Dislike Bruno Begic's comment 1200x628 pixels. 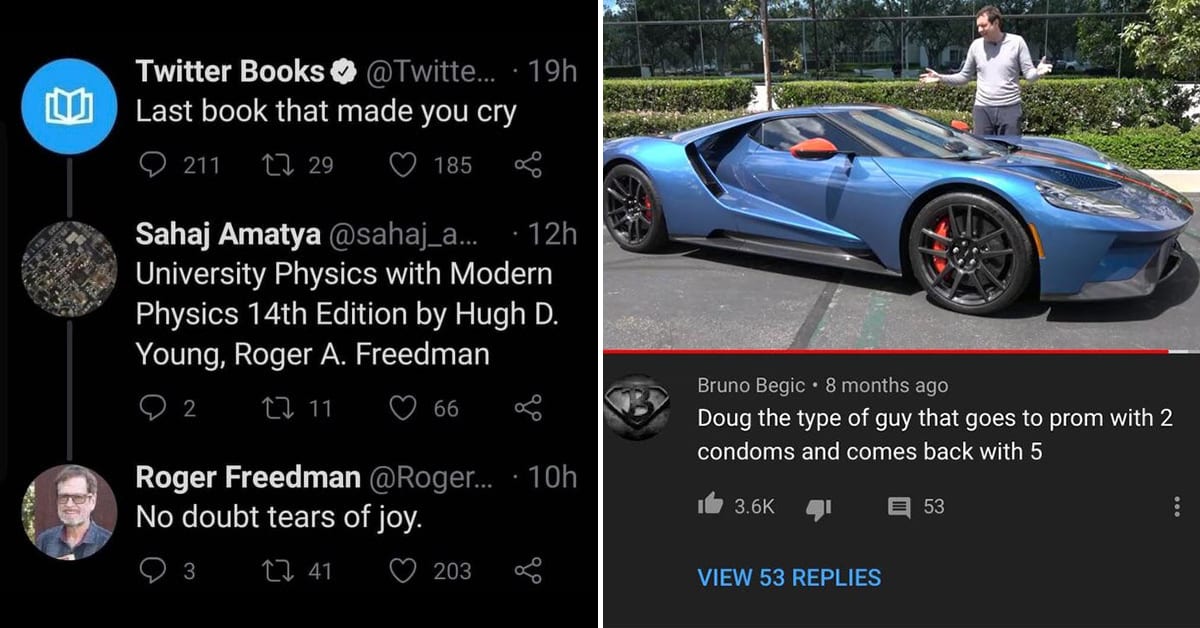[819, 508]
